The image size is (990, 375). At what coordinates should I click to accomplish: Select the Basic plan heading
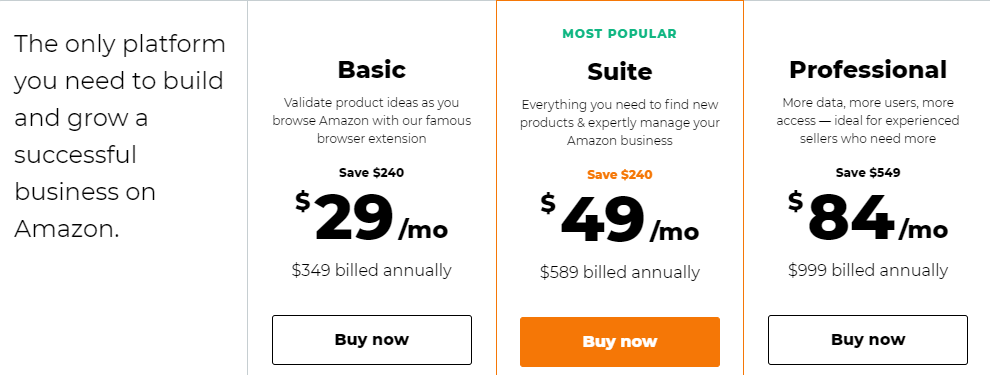point(372,69)
